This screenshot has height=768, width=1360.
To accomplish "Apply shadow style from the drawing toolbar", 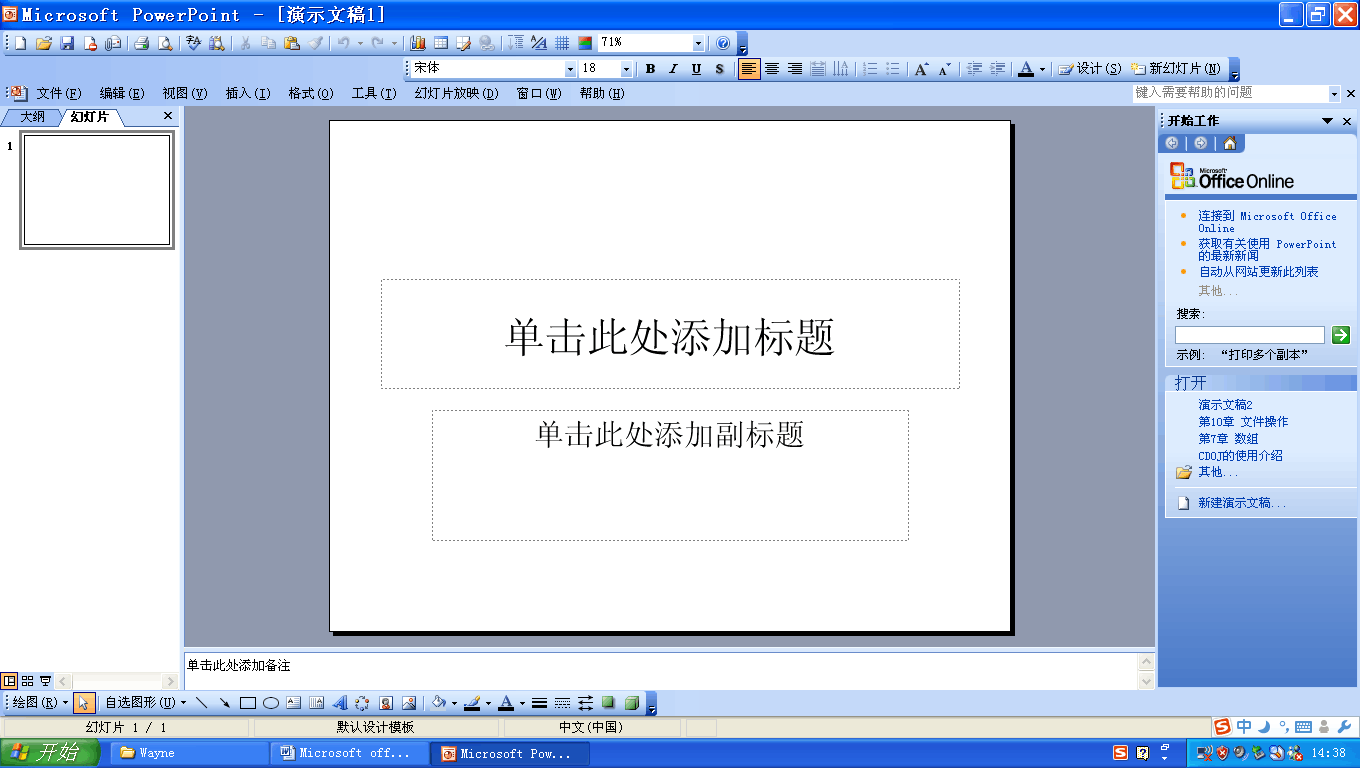I will (x=608, y=703).
